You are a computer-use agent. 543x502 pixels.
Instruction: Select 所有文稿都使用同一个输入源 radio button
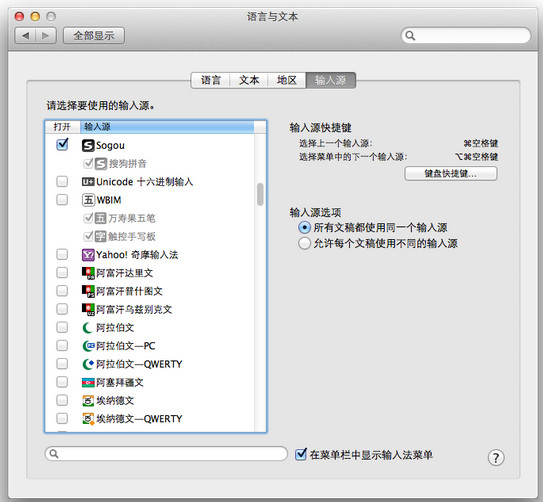tap(304, 227)
